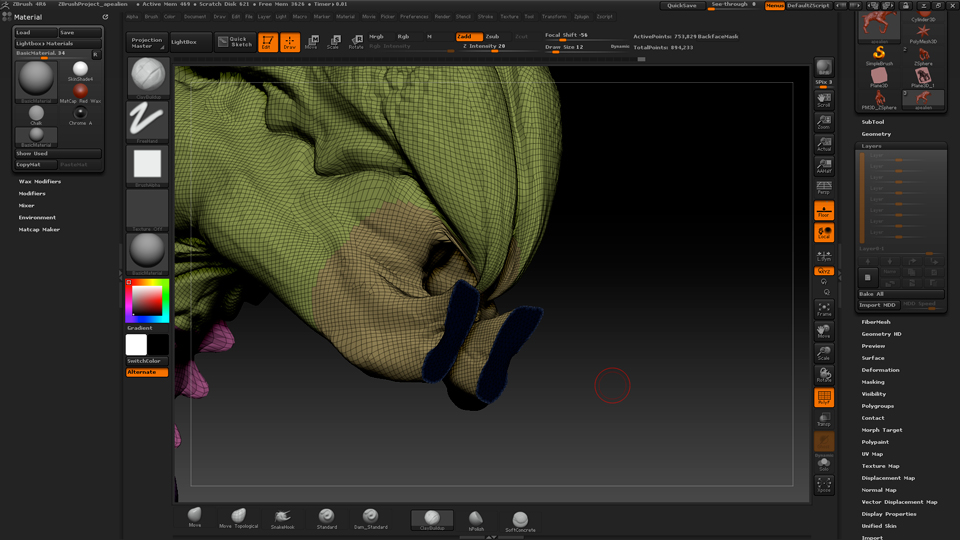Pick the hPolish brush
The width and height of the screenshot is (960, 540).
pos(476,519)
